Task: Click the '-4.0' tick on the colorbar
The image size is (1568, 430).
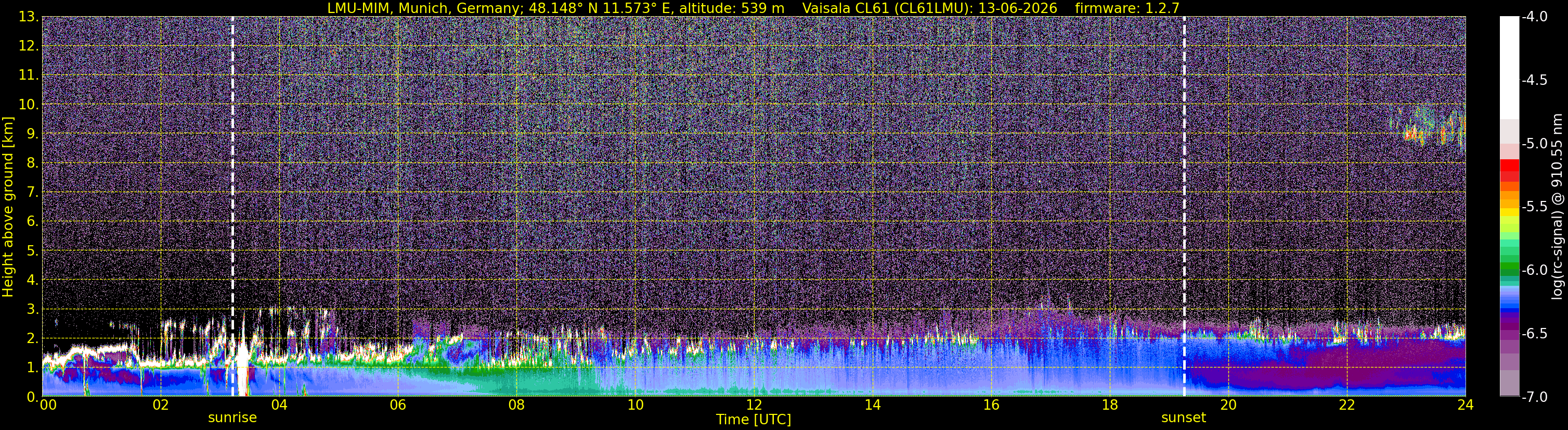Action: tap(1534, 17)
